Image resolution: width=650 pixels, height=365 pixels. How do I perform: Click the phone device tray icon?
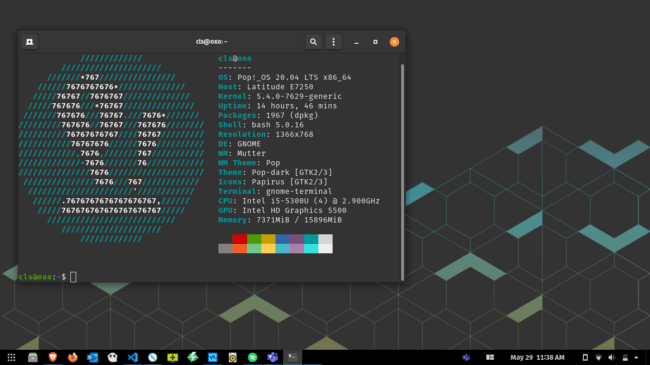click(585, 357)
